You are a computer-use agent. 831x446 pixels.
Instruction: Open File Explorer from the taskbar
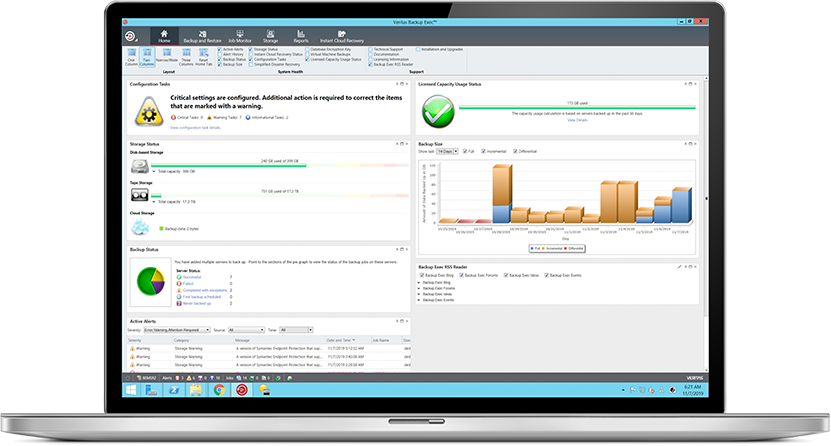(x=196, y=390)
